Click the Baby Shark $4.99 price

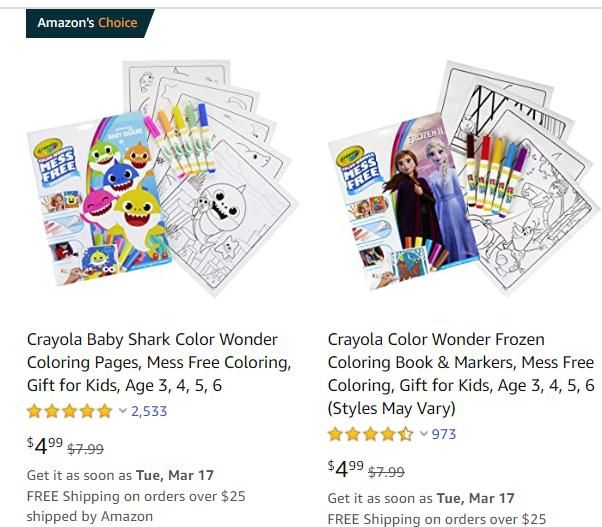coord(44,446)
